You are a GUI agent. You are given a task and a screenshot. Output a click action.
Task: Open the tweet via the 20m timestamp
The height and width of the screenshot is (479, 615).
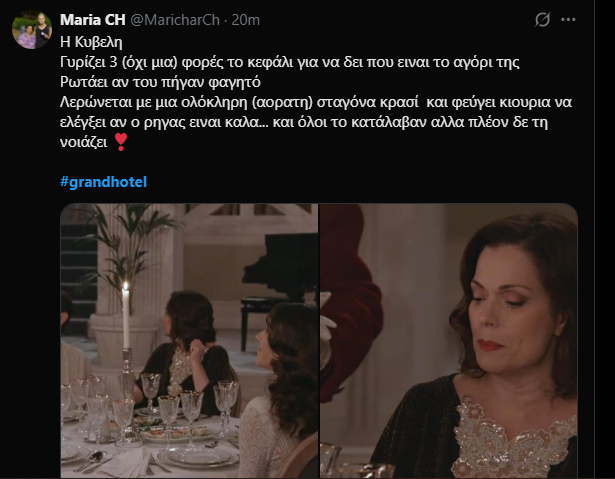tap(246, 20)
